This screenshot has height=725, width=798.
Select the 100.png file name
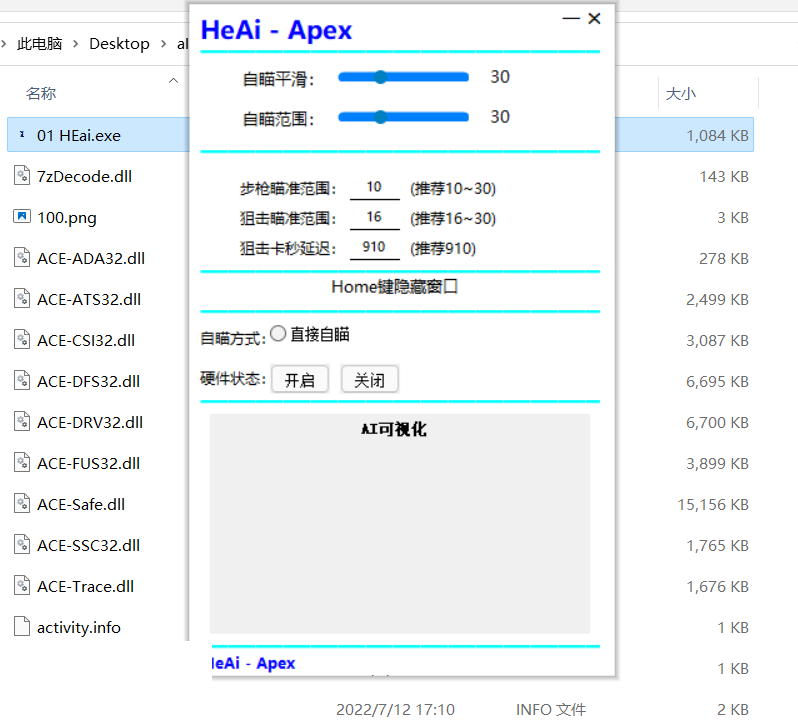[67, 218]
